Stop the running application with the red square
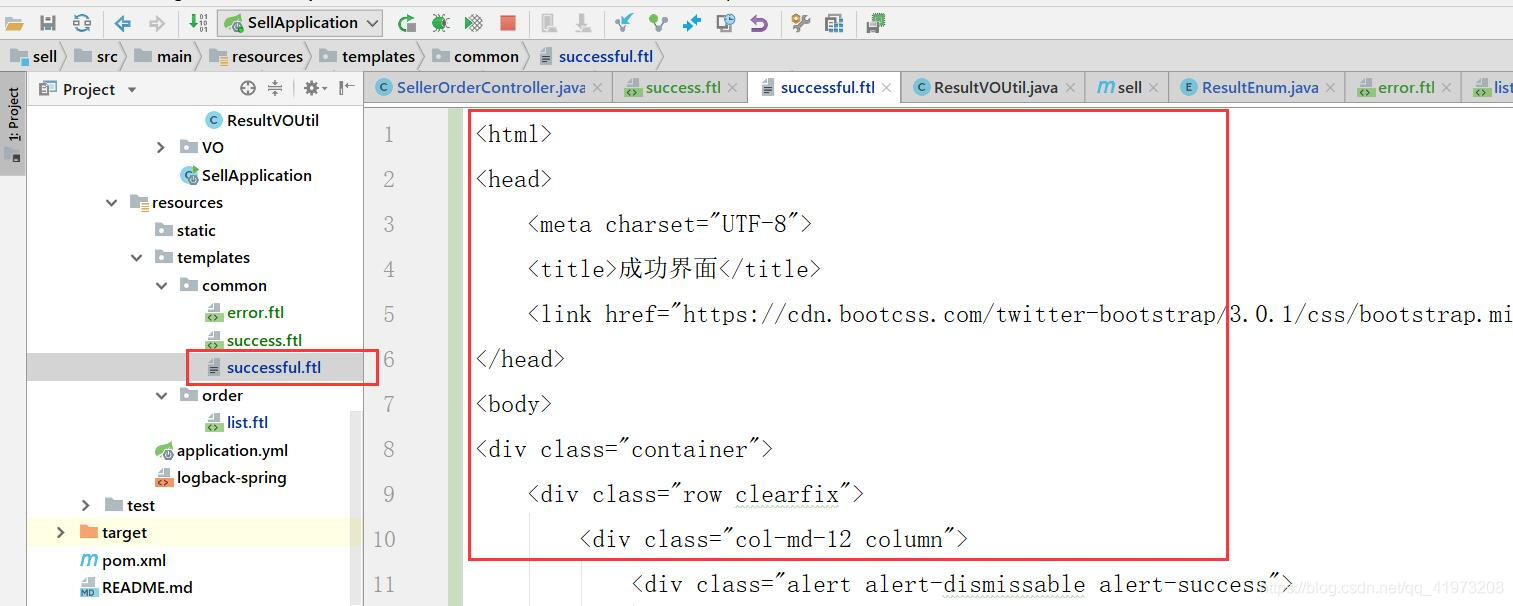The width and height of the screenshot is (1513, 606). pos(508,23)
